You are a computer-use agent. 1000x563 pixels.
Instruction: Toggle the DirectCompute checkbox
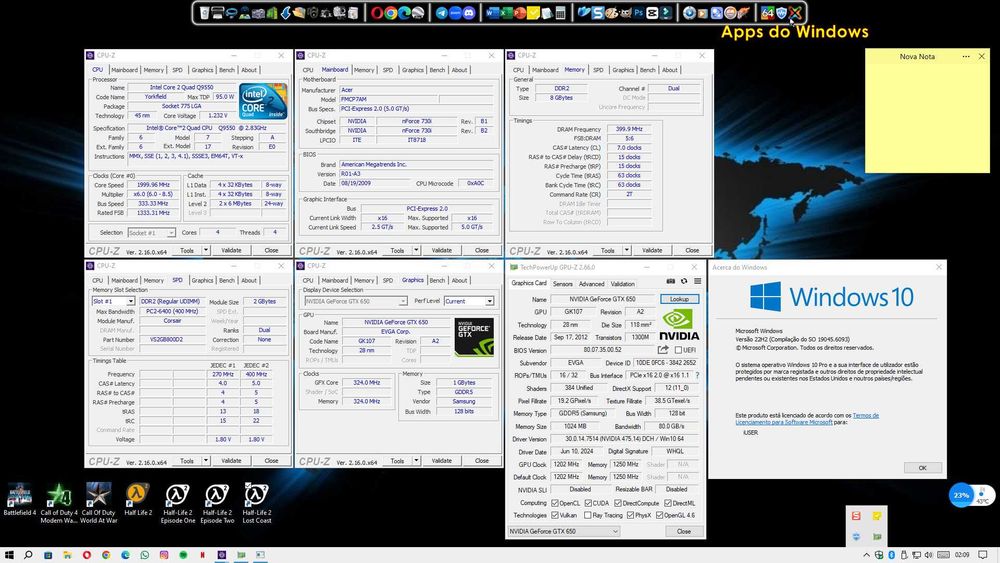coord(617,503)
